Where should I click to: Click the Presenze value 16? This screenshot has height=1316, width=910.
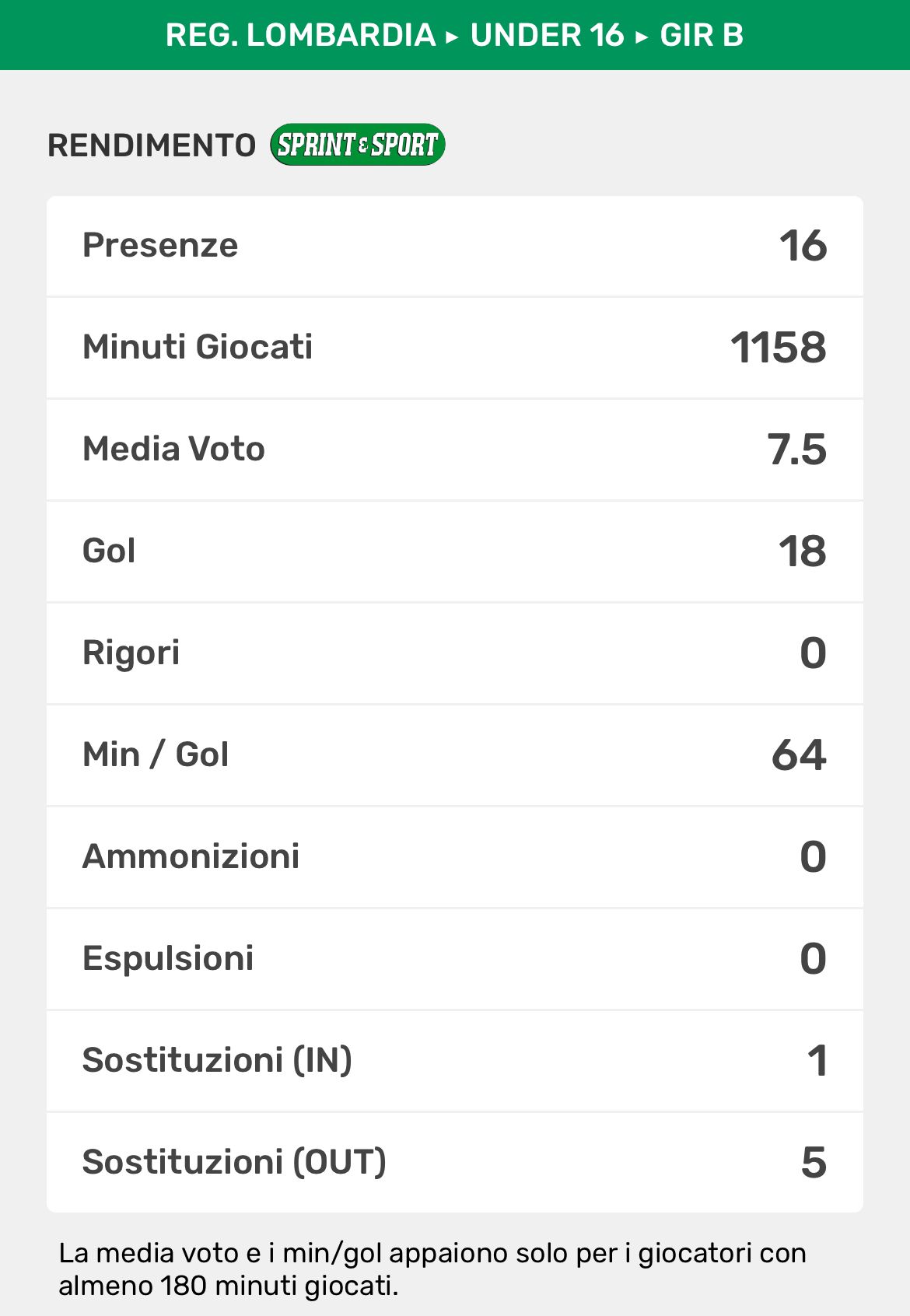coord(803,246)
